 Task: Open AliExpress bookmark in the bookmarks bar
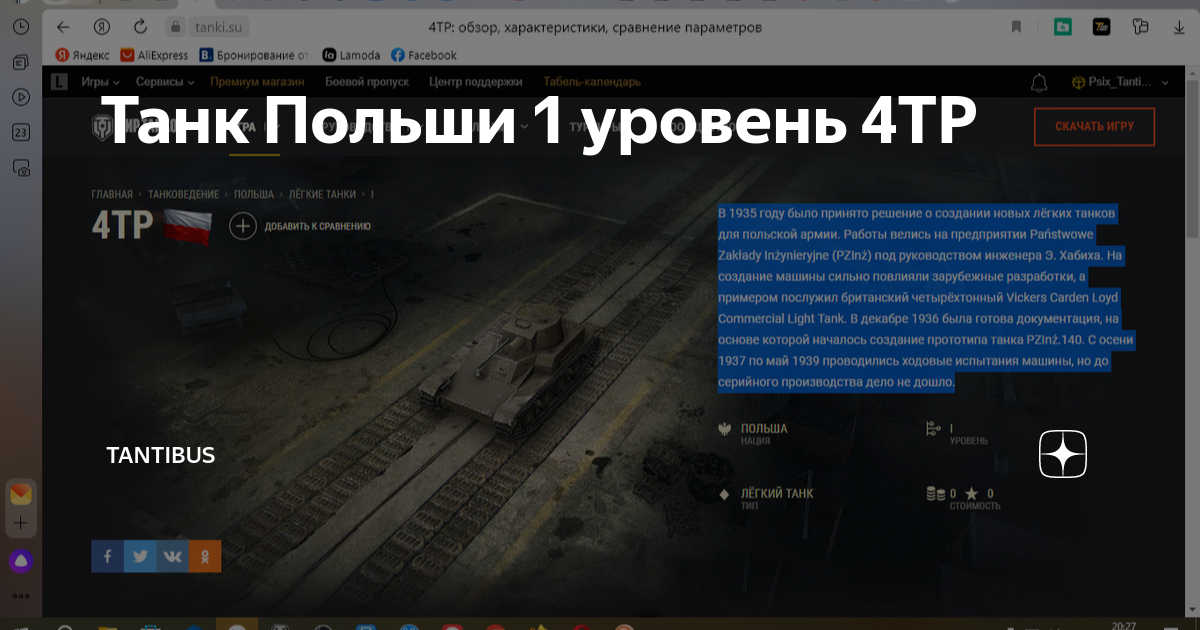[x=154, y=55]
